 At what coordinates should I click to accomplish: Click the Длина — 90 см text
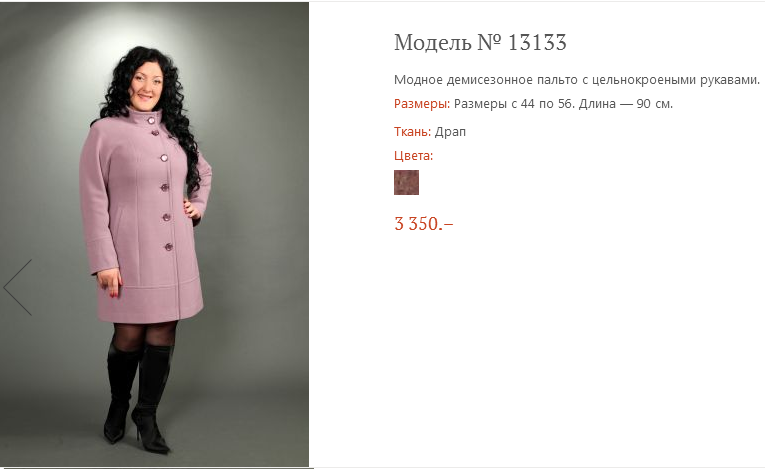[x=625, y=104]
